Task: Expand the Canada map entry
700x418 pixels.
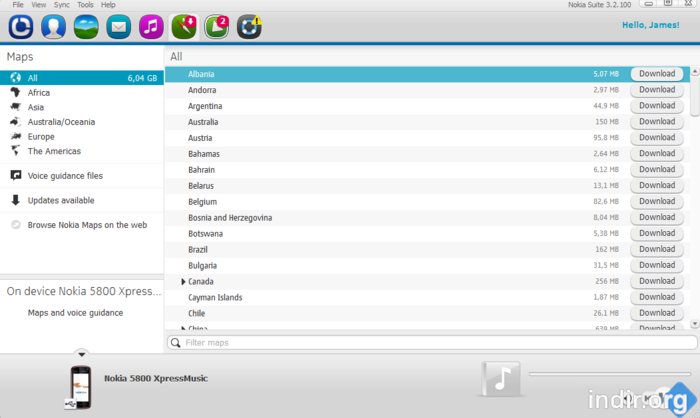Action: [x=183, y=281]
